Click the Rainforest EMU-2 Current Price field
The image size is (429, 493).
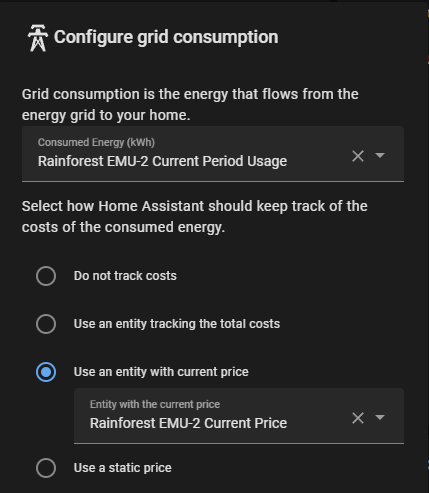[239, 416]
